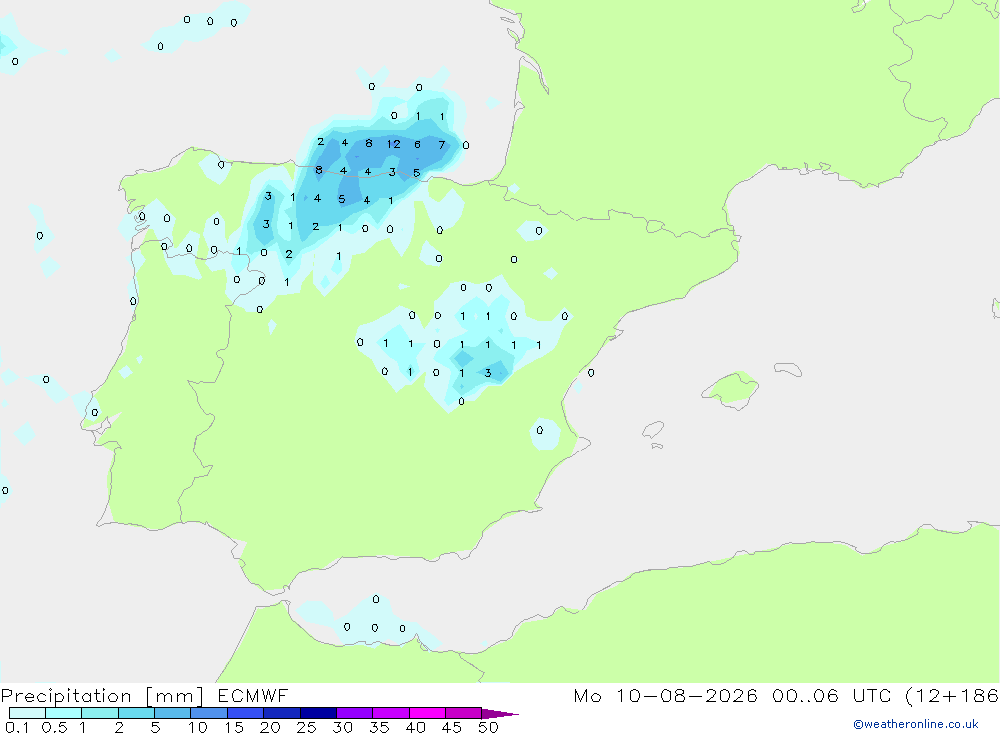Click the '45' legend scale label
This screenshot has width=1000, height=733.
452,727
